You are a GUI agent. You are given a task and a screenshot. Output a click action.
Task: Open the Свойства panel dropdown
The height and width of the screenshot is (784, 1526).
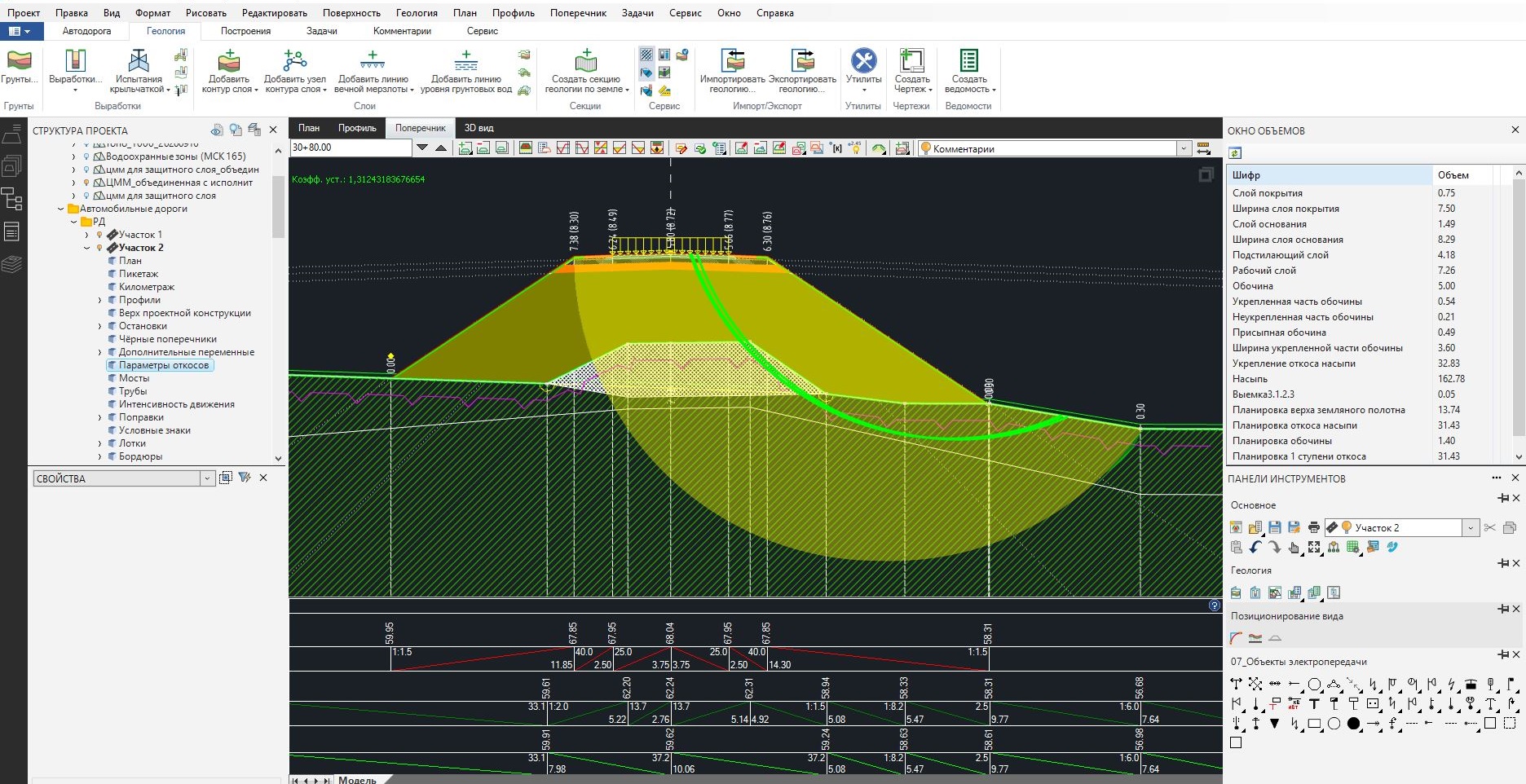[207, 478]
